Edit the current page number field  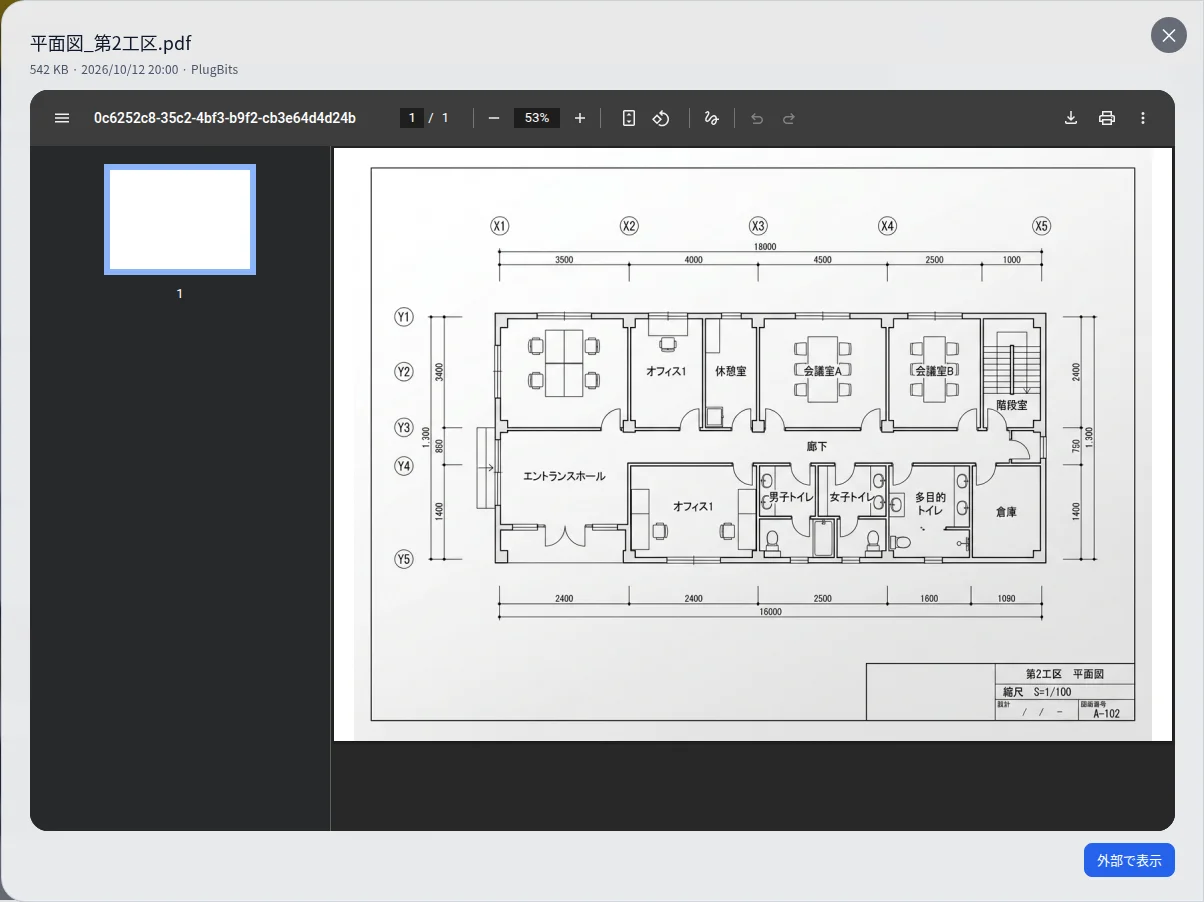412,118
